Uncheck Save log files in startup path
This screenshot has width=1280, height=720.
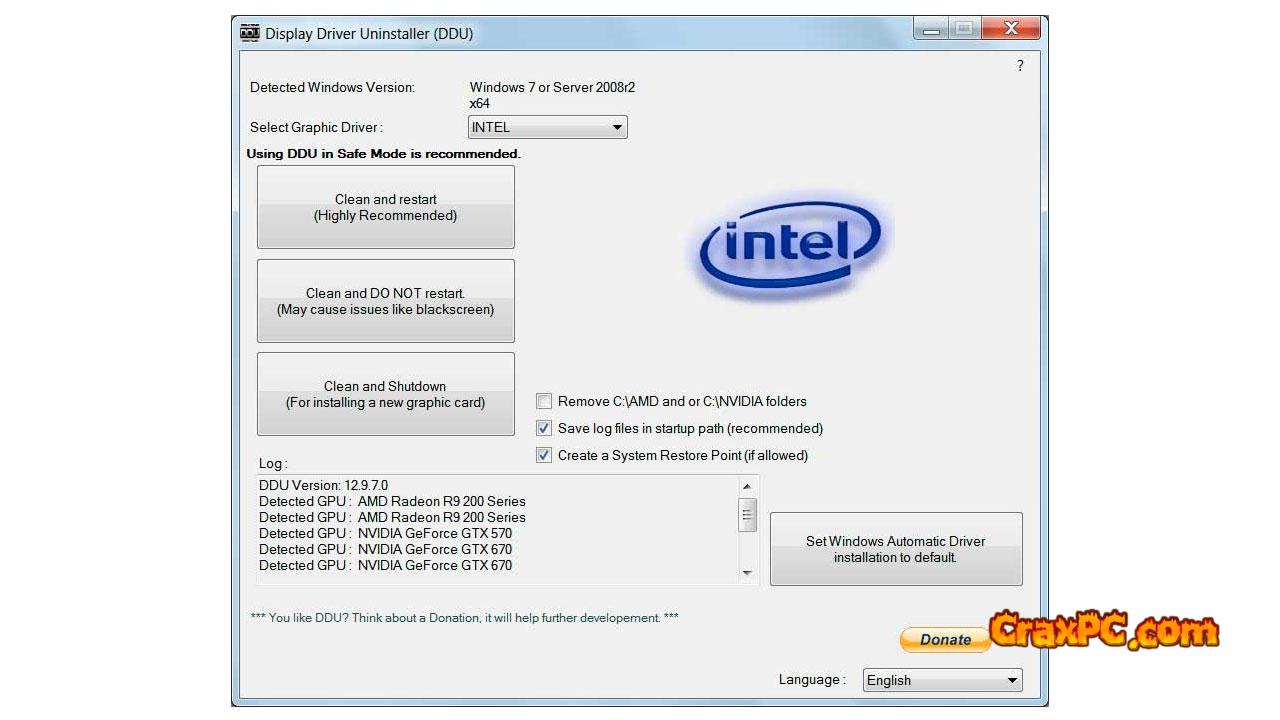(544, 428)
